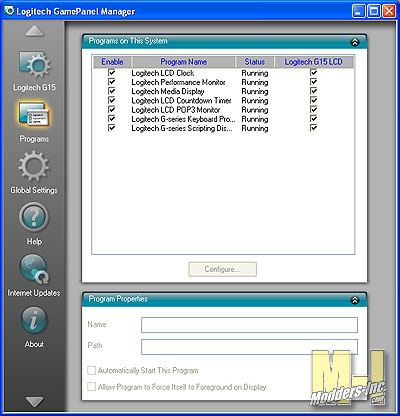The height and width of the screenshot is (416, 400).
Task: Sort by the Program Name column header
Action: tap(184, 62)
